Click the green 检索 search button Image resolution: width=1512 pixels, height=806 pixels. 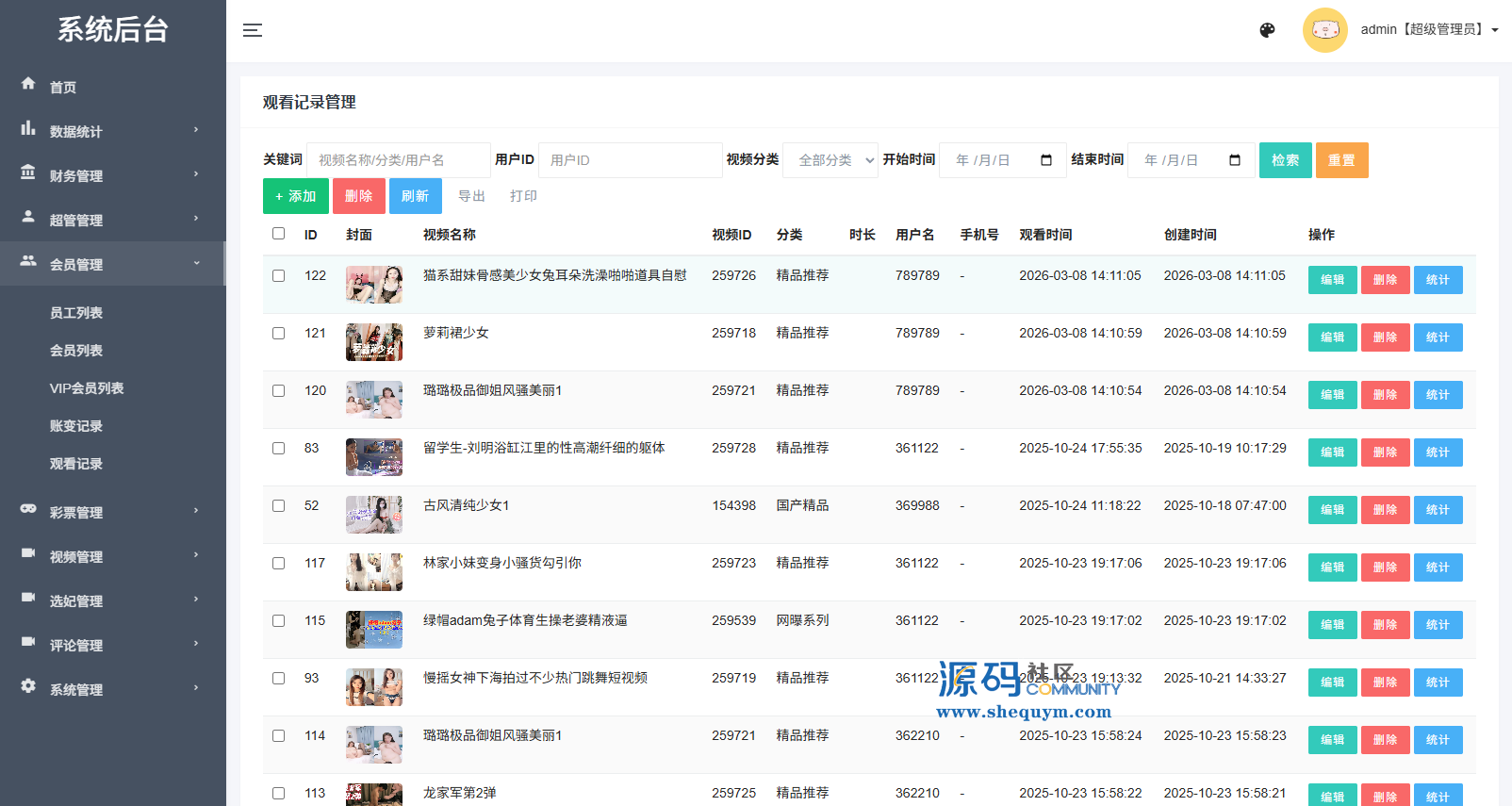click(x=1285, y=160)
